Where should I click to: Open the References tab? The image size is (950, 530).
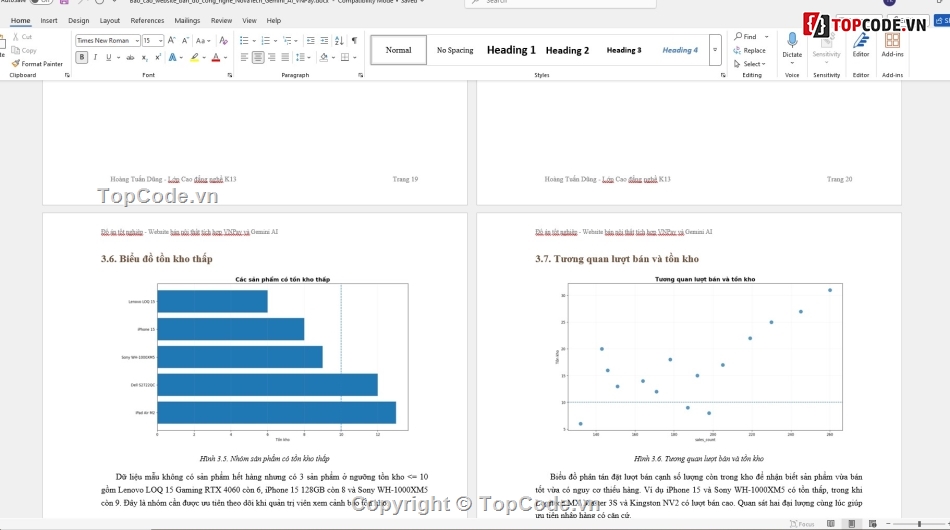[x=147, y=21]
